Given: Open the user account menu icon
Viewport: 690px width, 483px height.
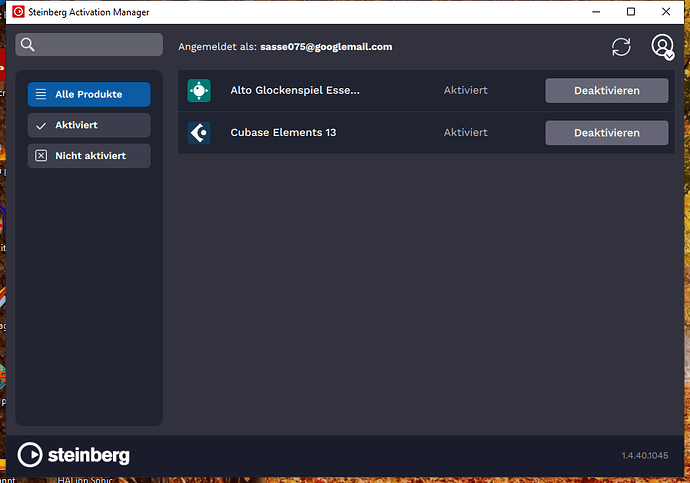Looking at the screenshot, I should pos(663,47).
